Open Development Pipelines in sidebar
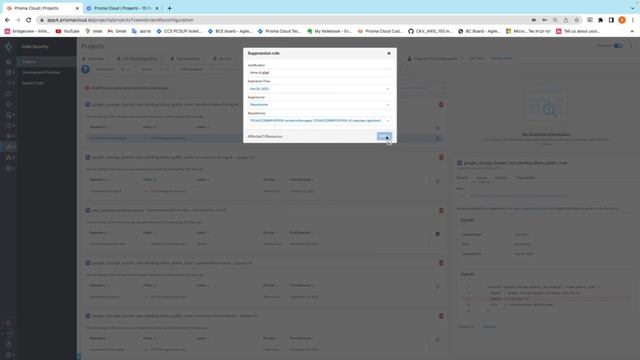Screen dimensions: 640x360 41,72
